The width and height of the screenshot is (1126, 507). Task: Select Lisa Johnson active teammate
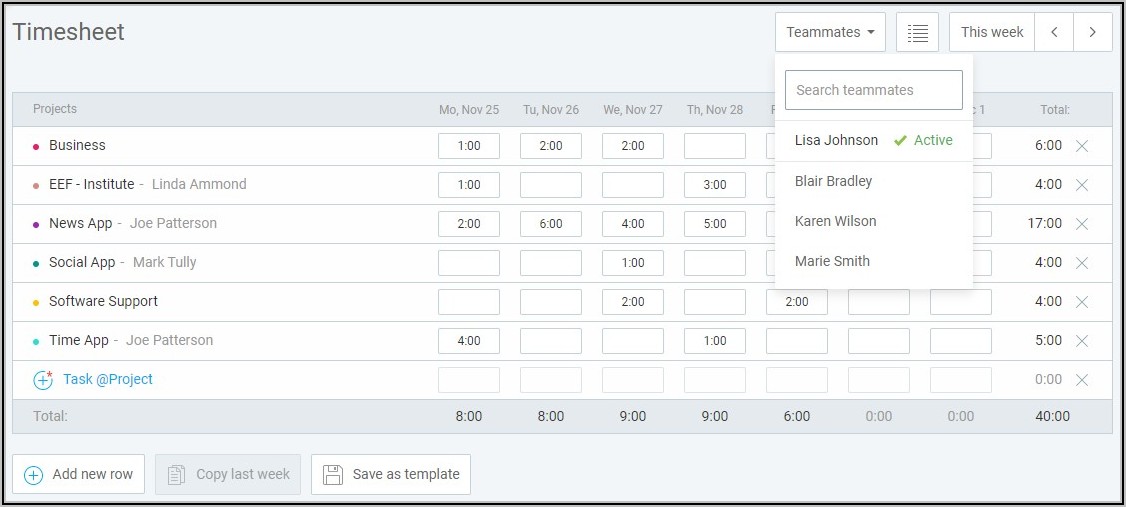[836, 141]
